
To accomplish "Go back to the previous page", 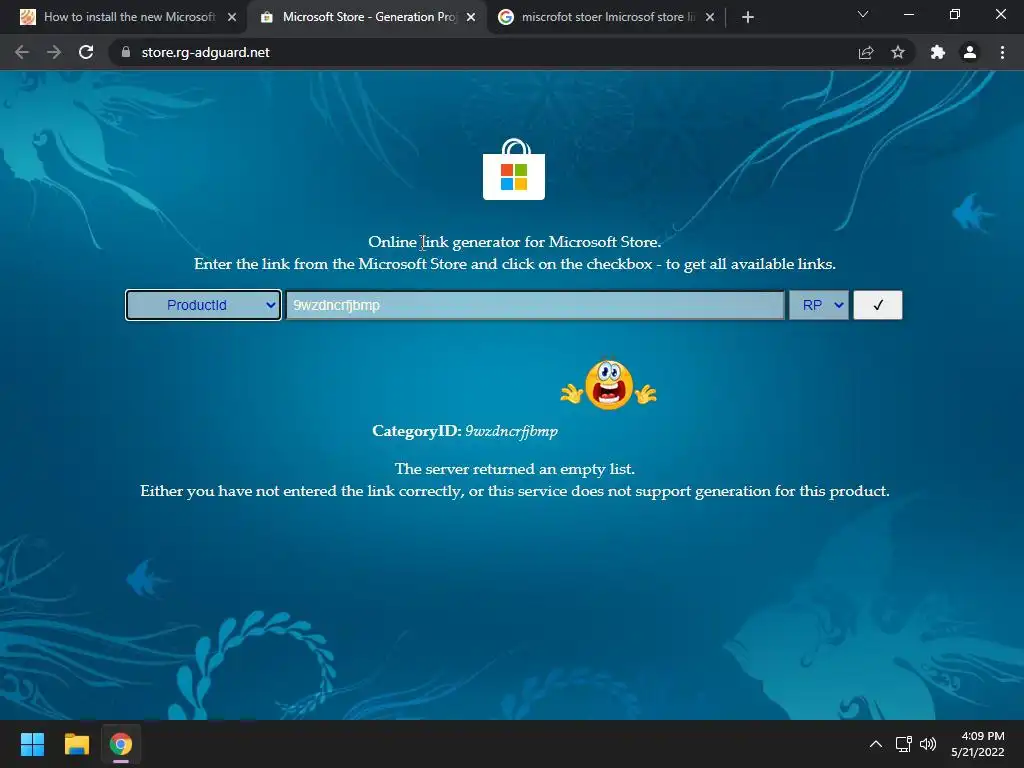I will pos(22,52).
